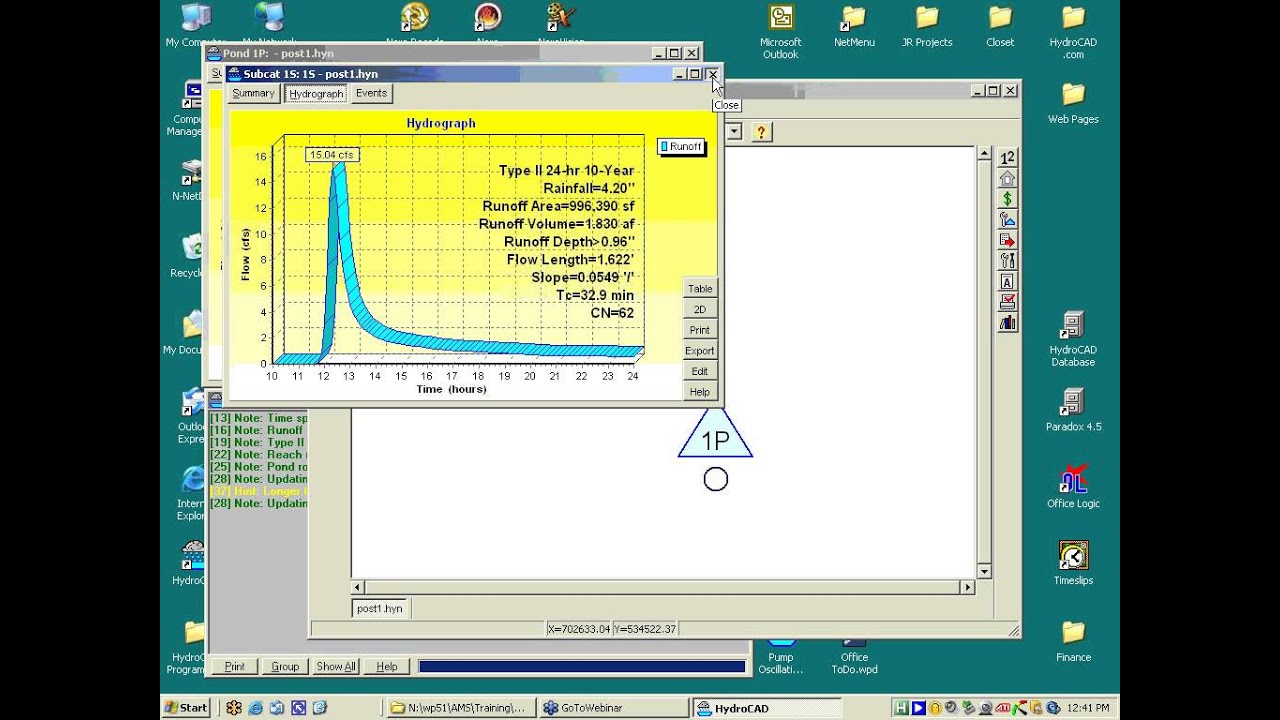
Task: Click horizontal scrollbar right arrow in routing diagram
Action: click(967, 587)
